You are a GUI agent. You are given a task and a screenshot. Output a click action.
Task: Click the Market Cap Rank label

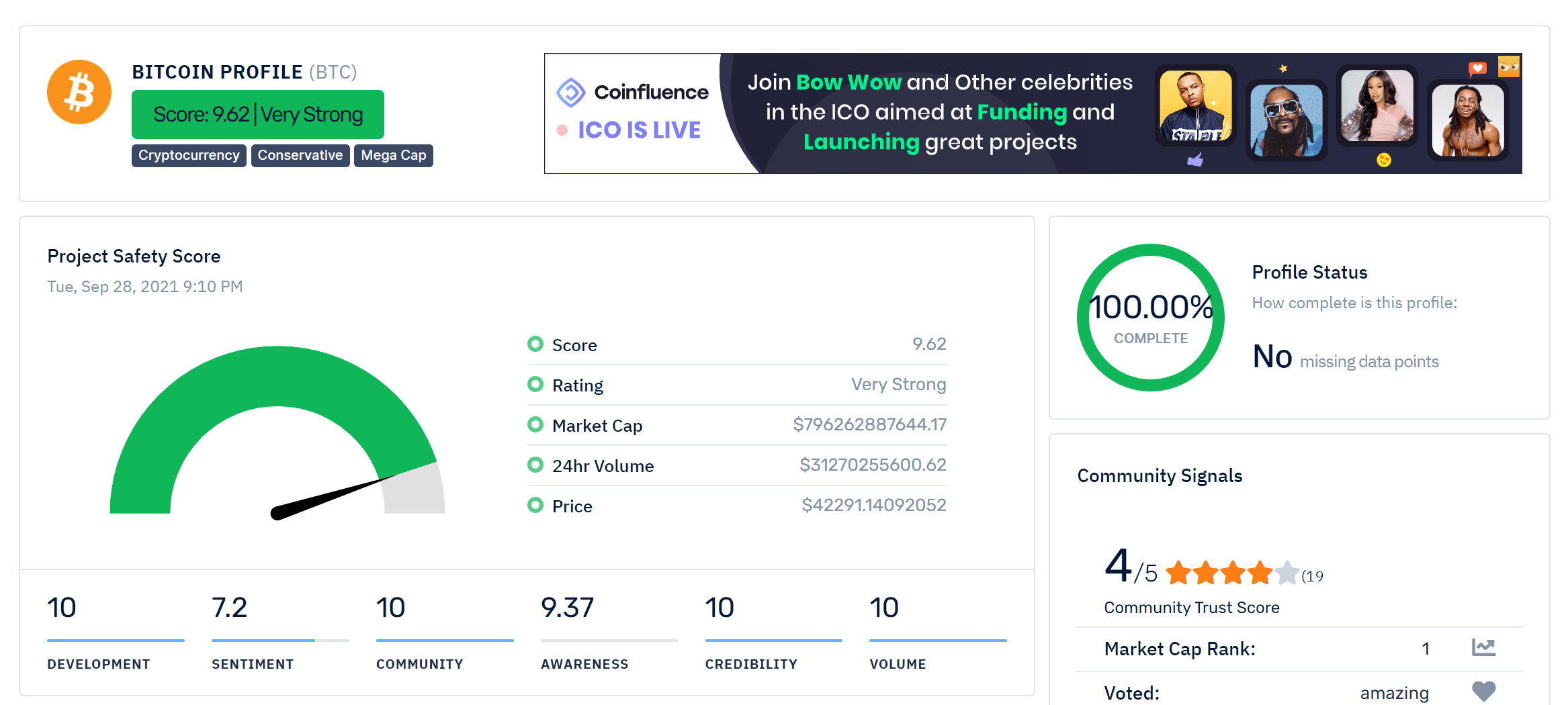click(1180, 649)
